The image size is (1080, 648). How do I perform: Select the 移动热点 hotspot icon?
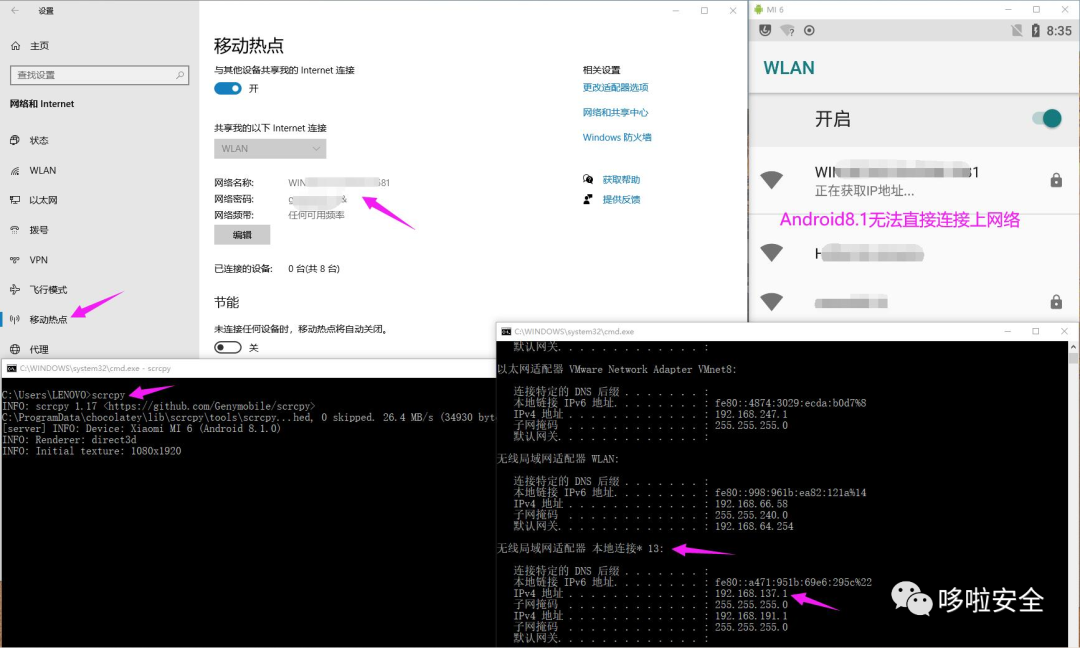15,320
